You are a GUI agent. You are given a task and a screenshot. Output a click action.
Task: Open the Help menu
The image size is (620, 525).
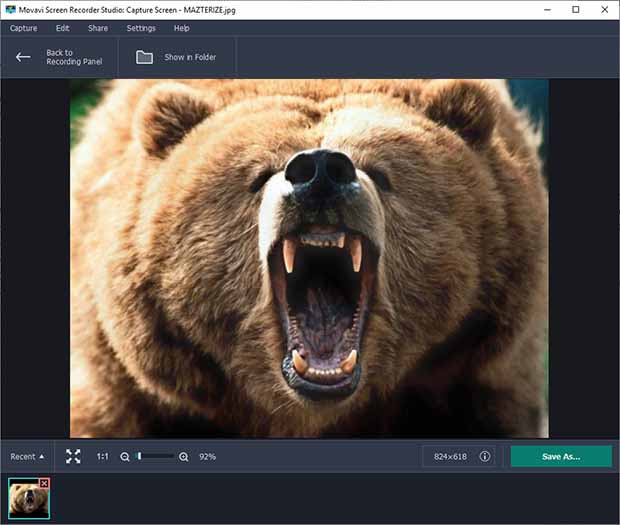click(x=181, y=28)
